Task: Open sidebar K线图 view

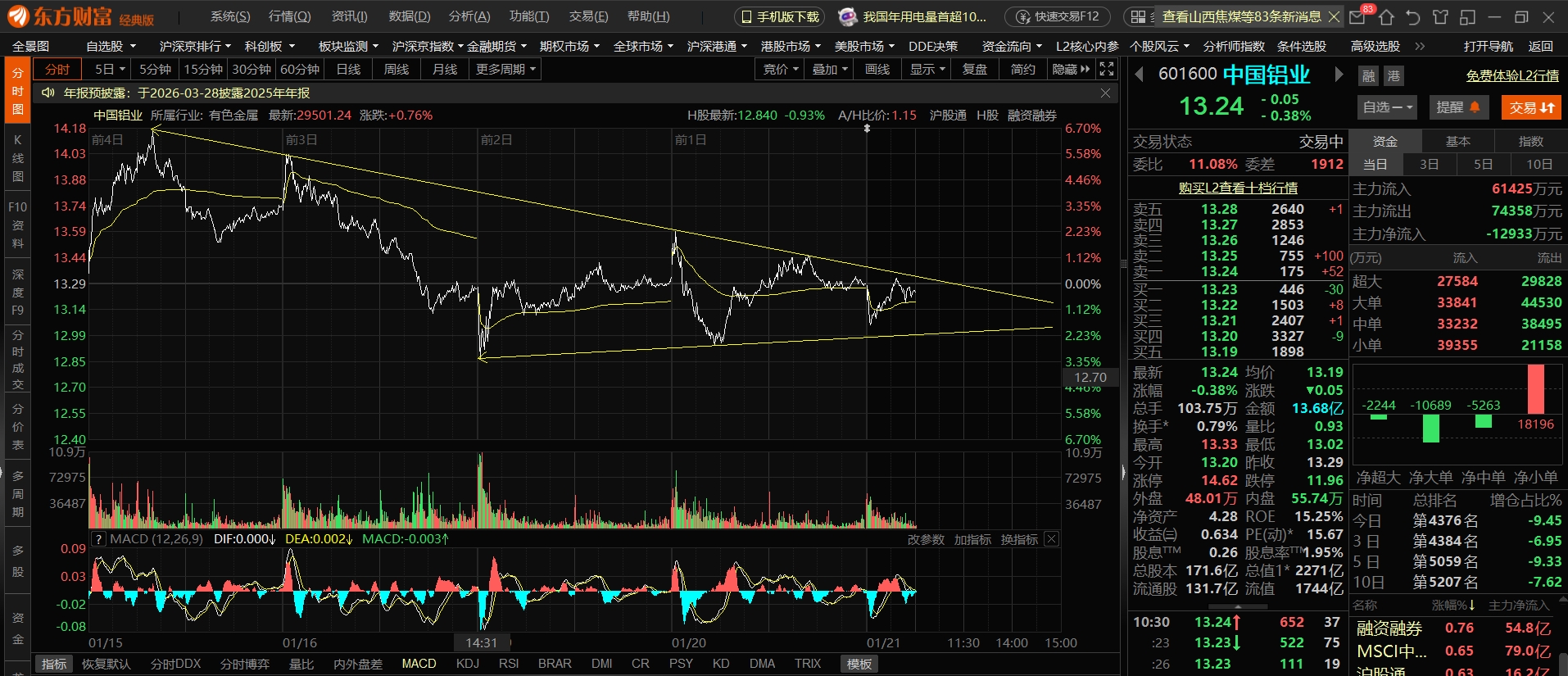Action: pyautogui.click(x=18, y=158)
